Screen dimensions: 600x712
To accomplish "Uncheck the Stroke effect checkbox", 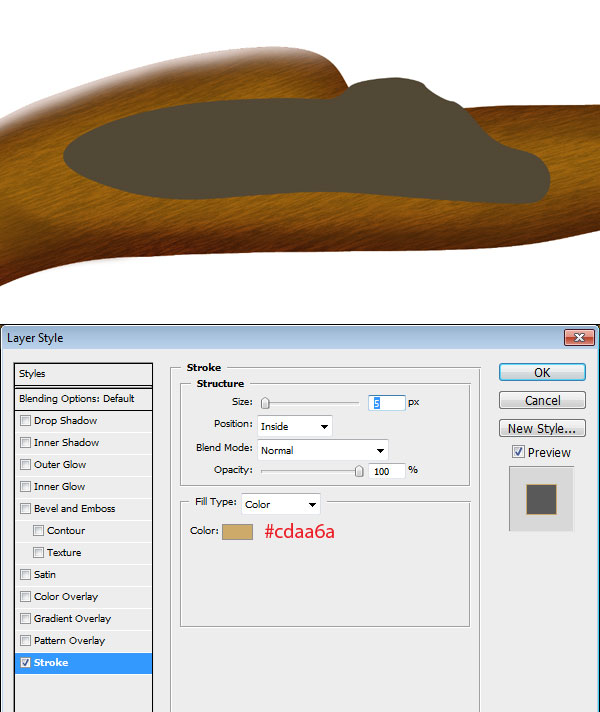I will pyautogui.click(x=25, y=663).
